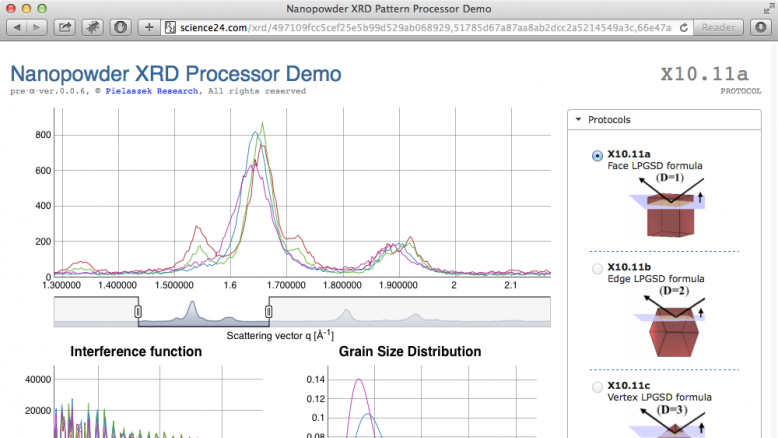778x438 pixels.
Task: Minimize the Safari window with yellow button
Action: click(x=26, y=8)
